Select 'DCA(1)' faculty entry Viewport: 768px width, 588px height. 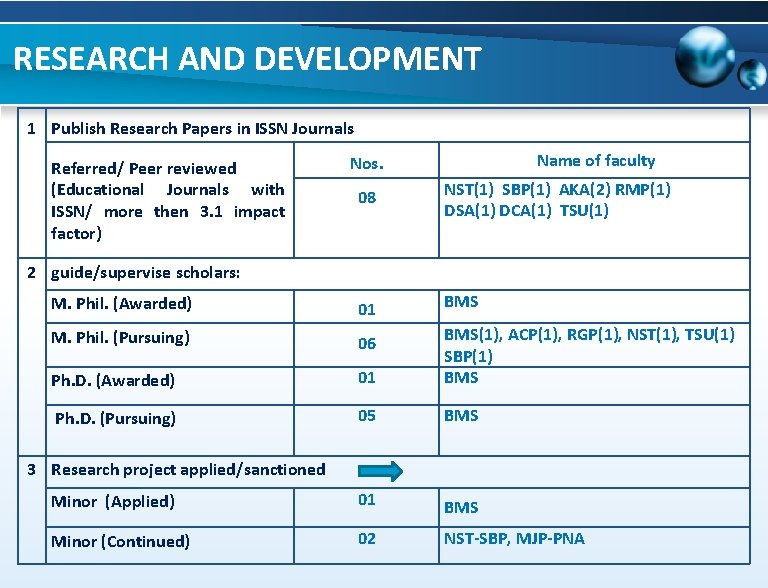(x=525, y=211)
